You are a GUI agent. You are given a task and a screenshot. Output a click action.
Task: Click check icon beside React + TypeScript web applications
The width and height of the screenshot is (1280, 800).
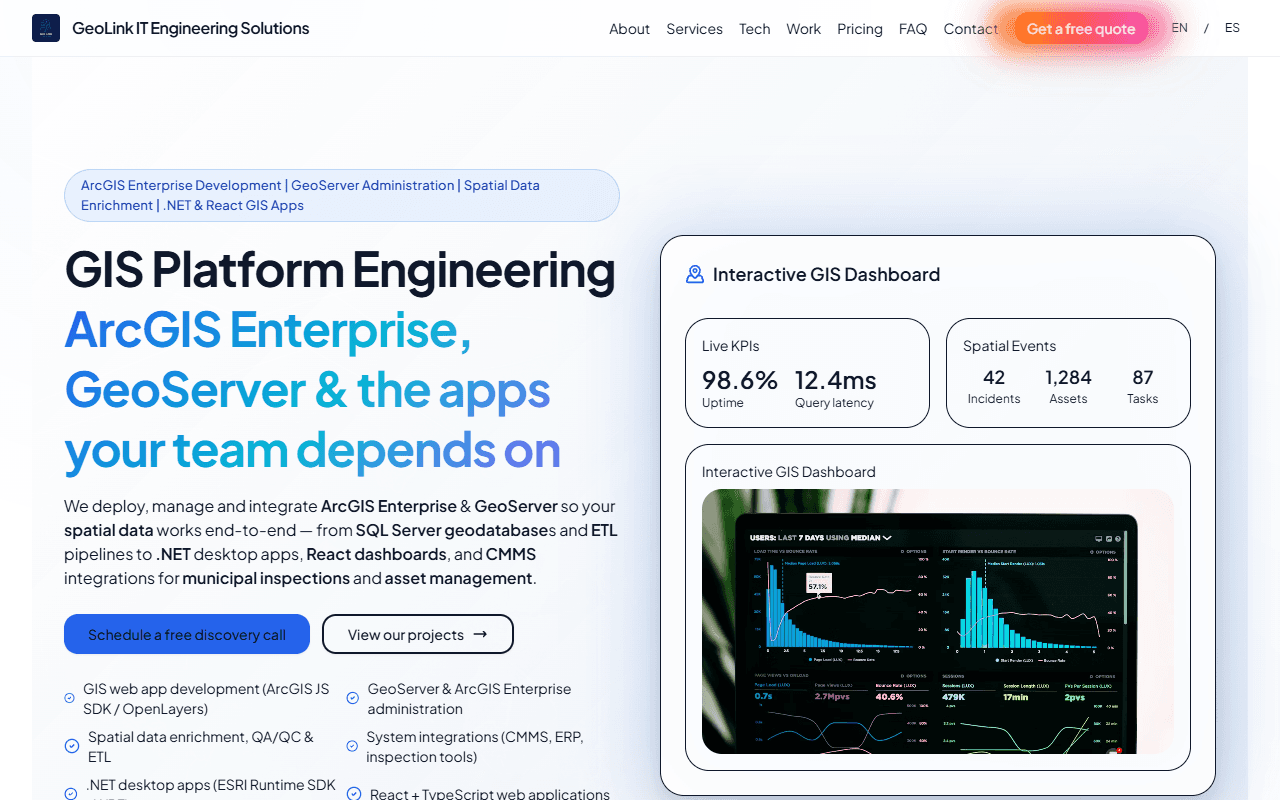click(x=354, y=793)
